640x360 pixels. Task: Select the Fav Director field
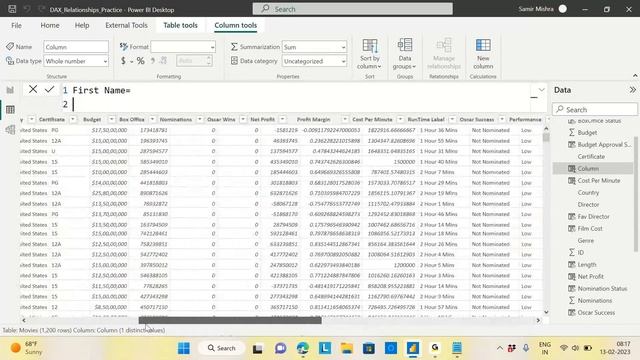tap(593, 217)
